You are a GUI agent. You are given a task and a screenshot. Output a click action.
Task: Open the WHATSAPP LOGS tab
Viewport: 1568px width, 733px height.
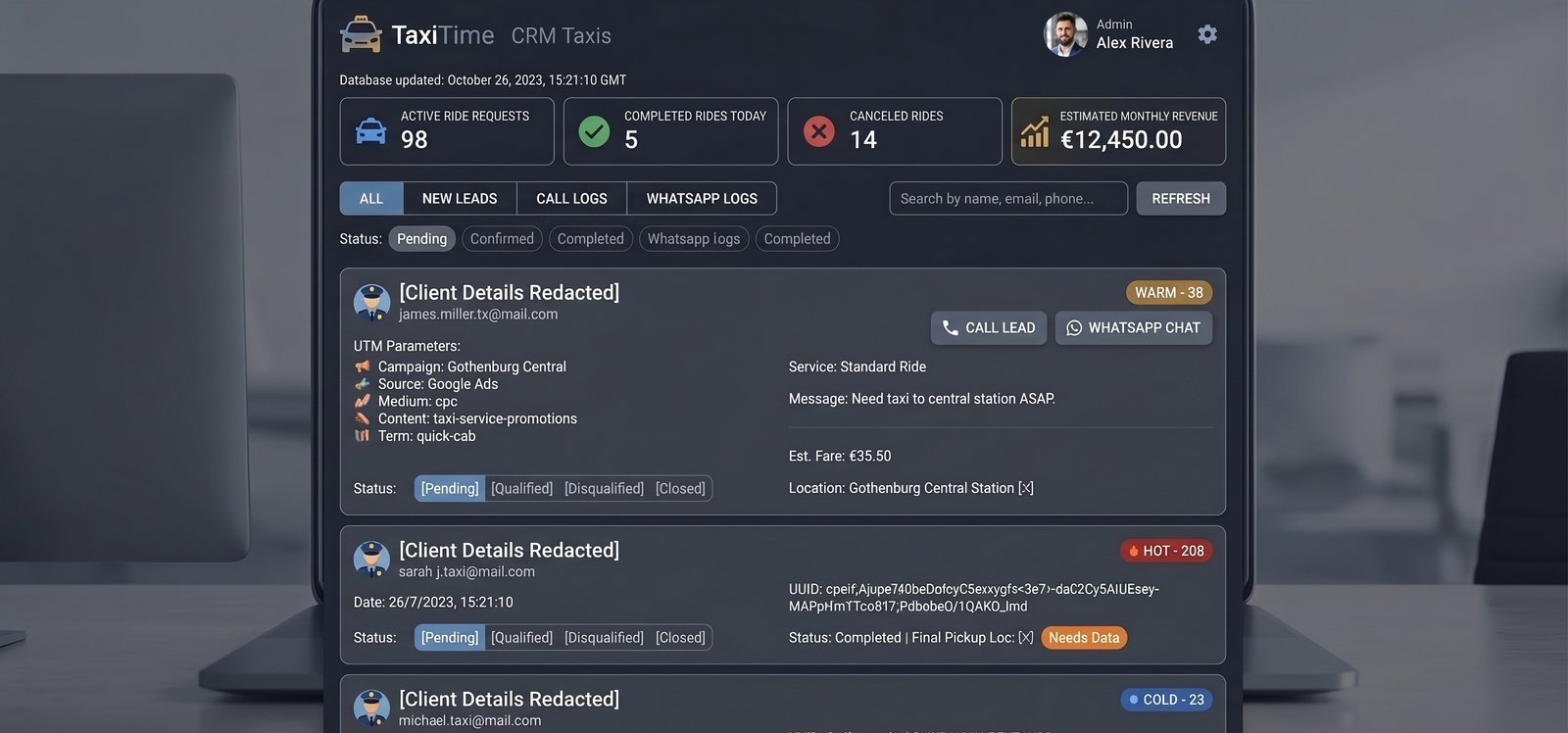[x=702, y=198]
